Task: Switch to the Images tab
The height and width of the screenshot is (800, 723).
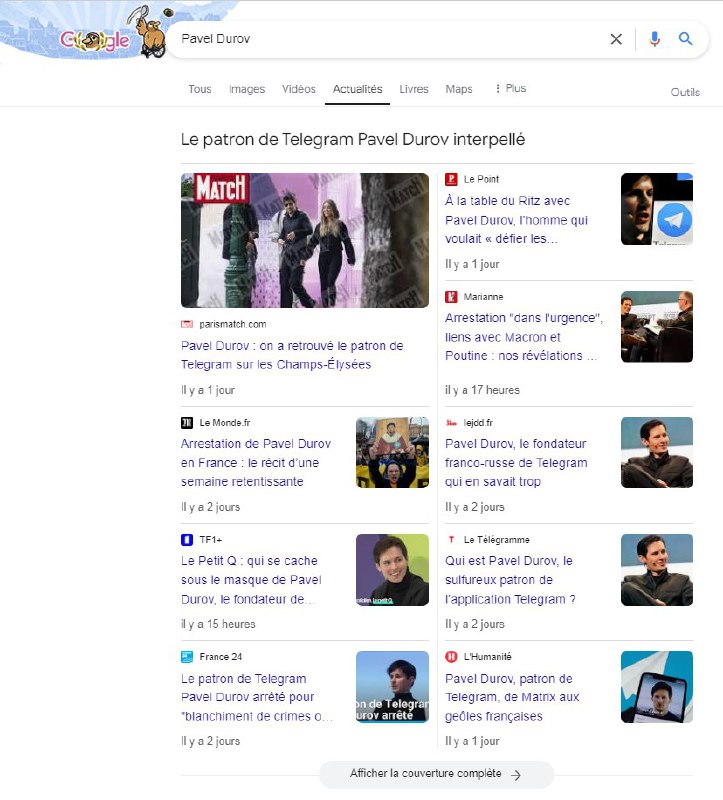Action: coord(247,89)
